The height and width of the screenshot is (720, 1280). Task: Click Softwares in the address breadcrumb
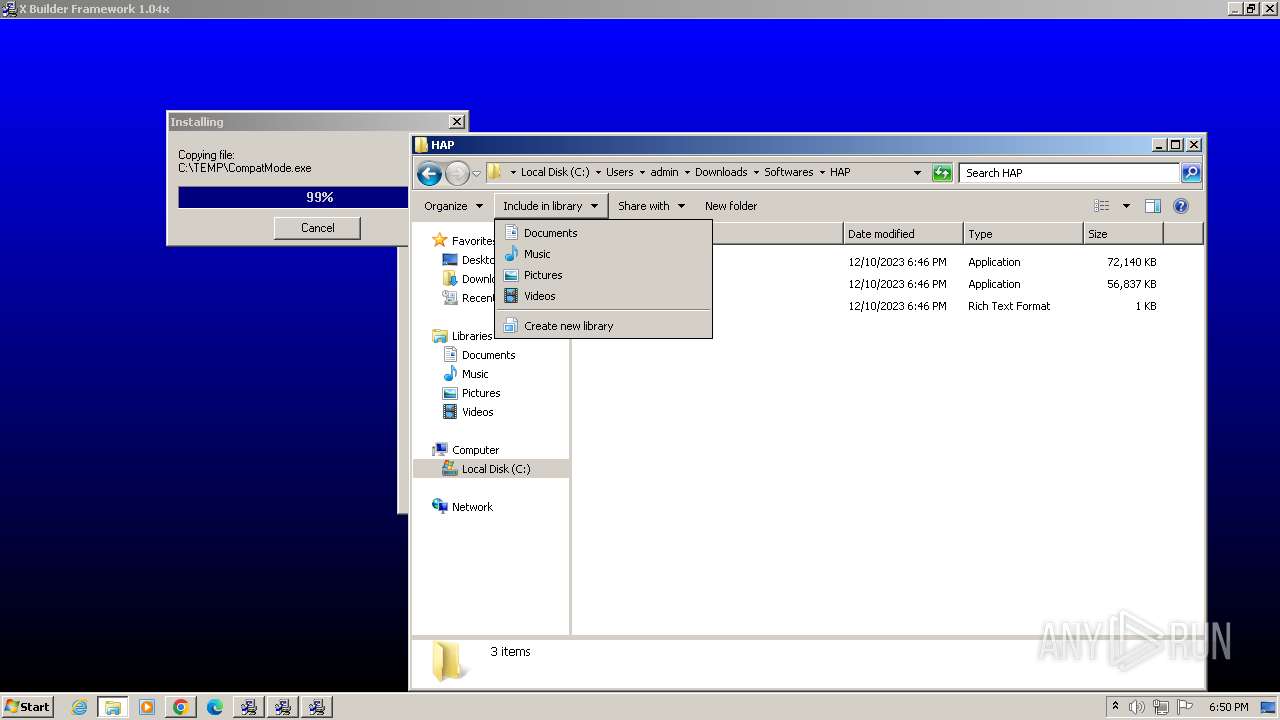pyautogui.click(x=788, y=172)
